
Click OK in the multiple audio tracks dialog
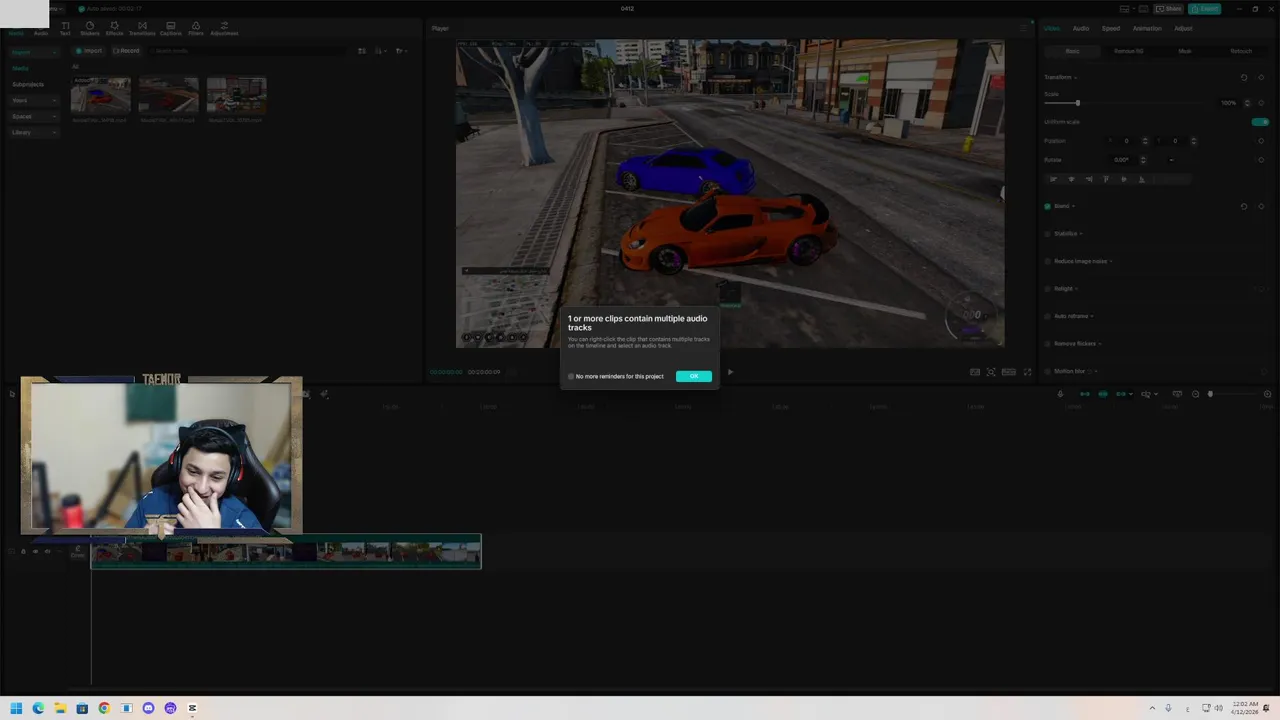693,376
